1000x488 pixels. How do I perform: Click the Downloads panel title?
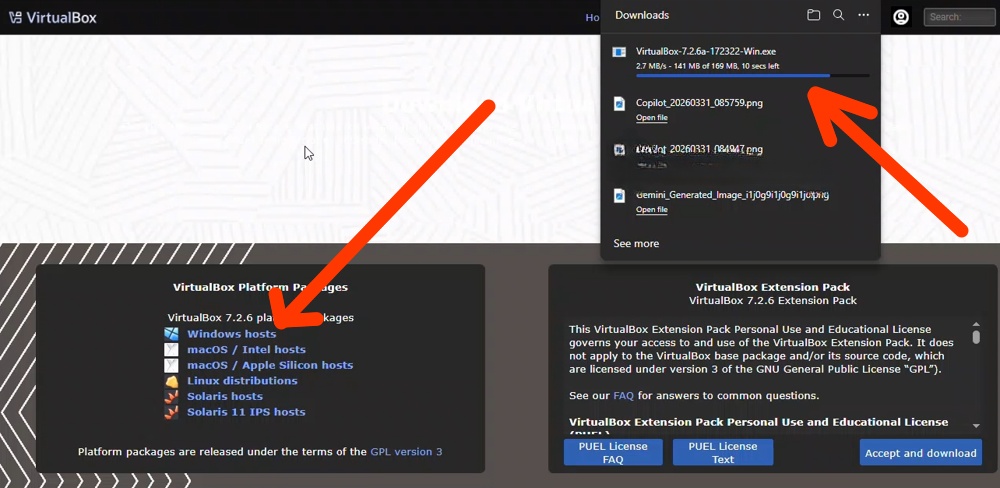tap(642, 15)
